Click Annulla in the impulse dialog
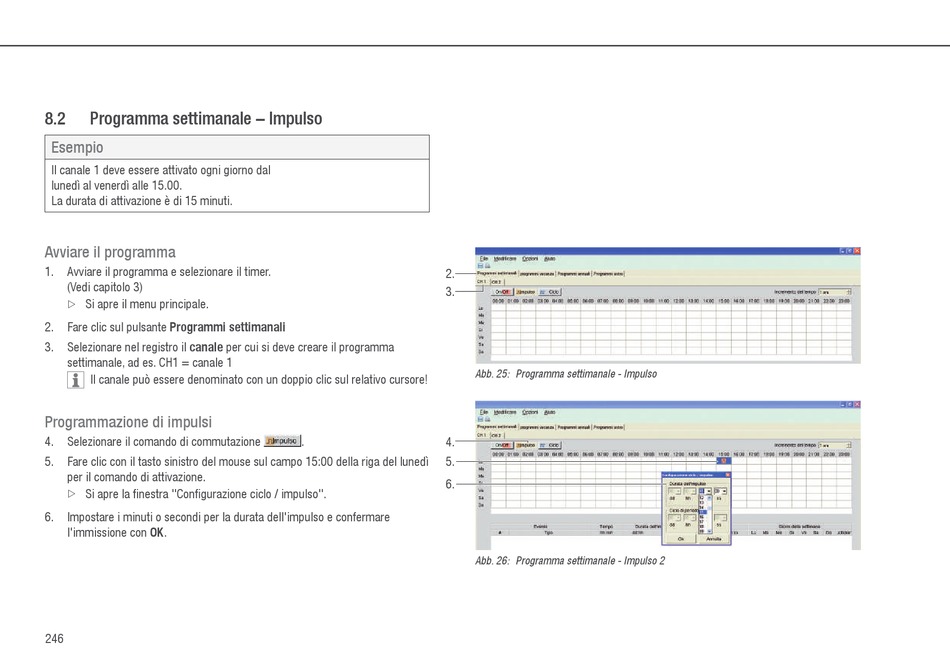The width and height of the screenshot is (950, 670). point(714,539)
